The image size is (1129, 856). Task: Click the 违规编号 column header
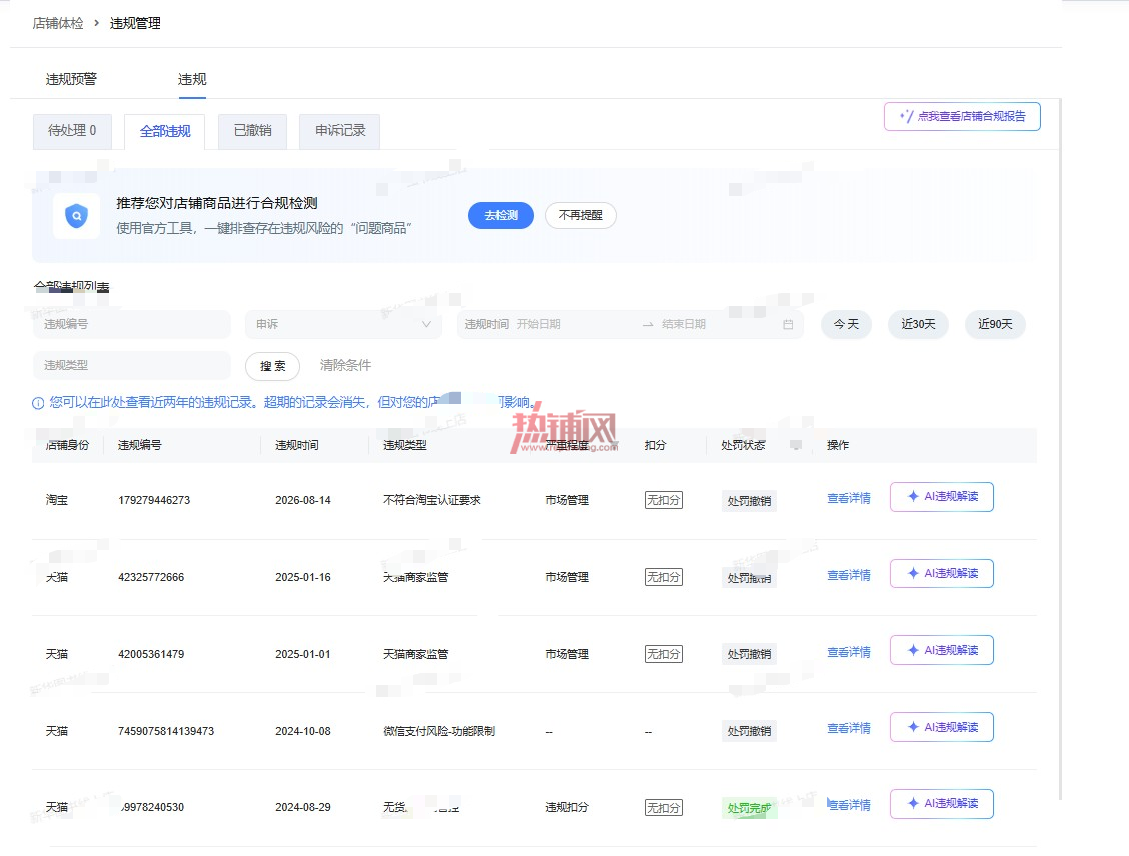click(140, 446)
